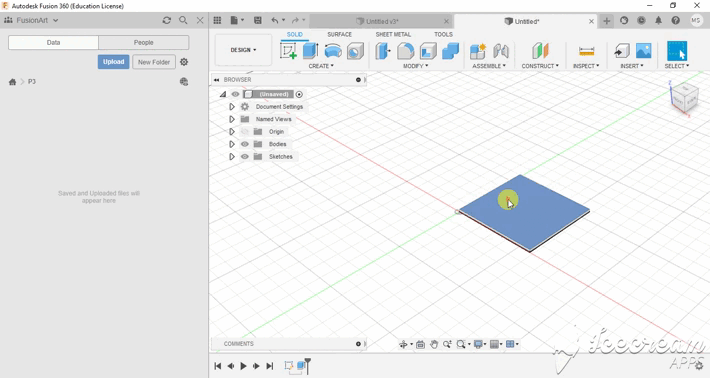
Task: Open the notifications bell
Action: [658, 20]
